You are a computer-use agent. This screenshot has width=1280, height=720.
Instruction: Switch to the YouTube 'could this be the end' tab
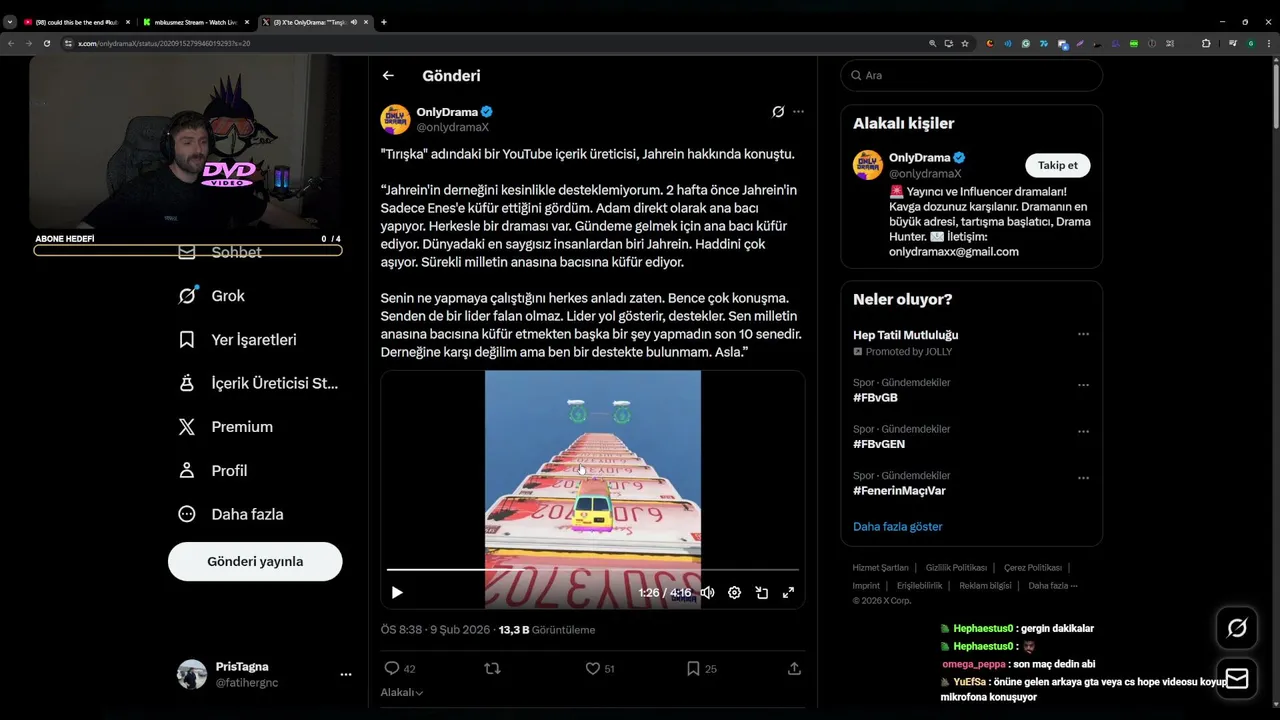[x=75, y=22]
